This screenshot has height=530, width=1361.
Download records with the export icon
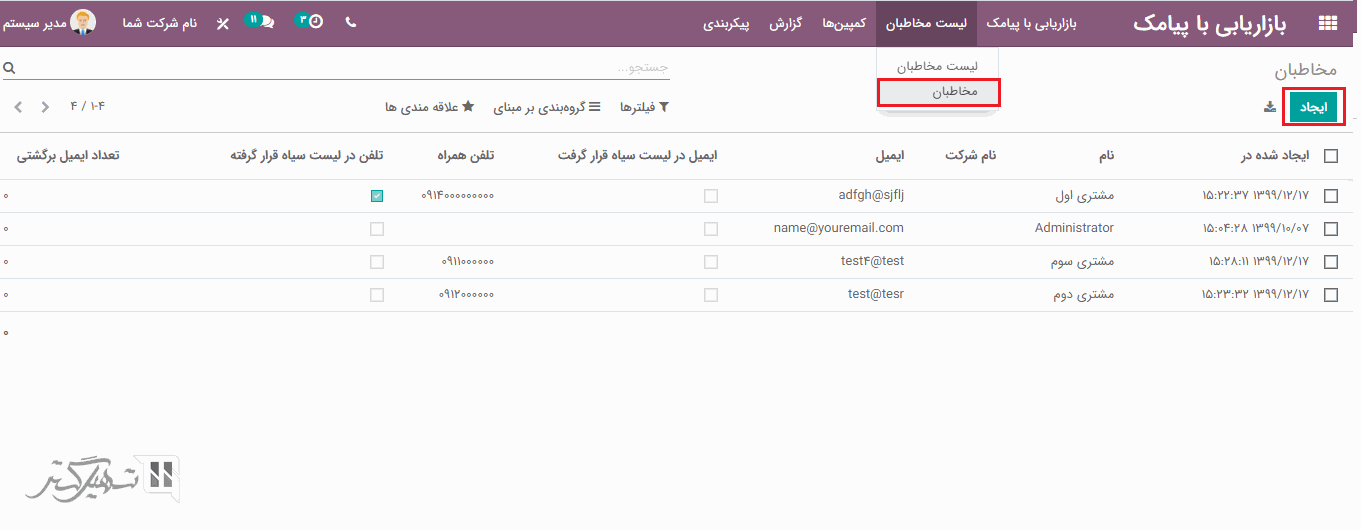(1270, 107)
